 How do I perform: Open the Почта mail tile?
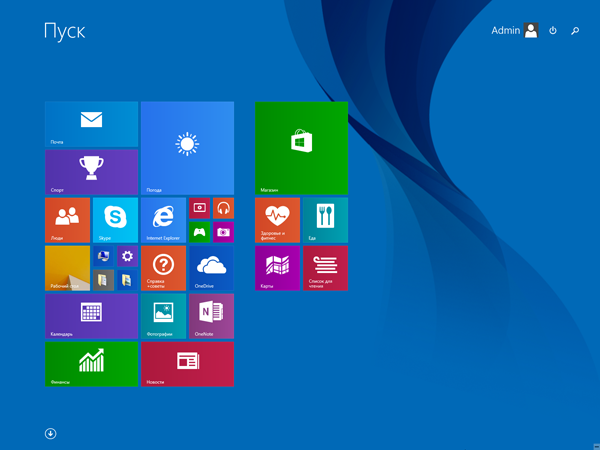pyautogui.click(x=91, y=124)
